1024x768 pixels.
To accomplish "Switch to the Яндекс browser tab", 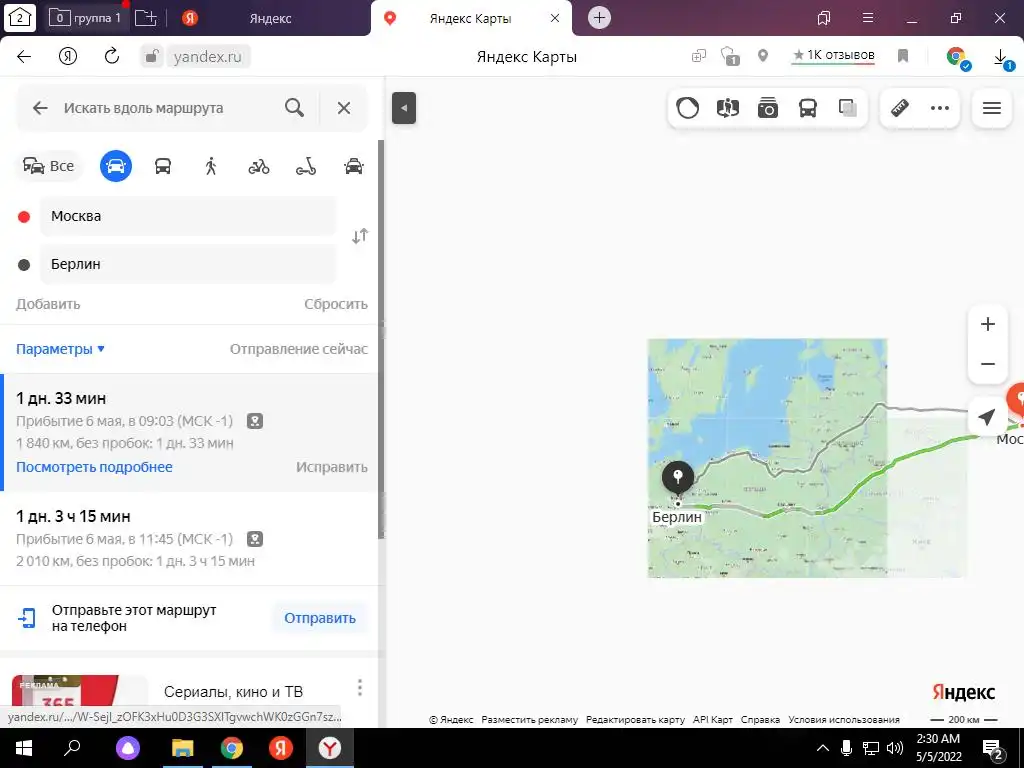I will 270,18.
